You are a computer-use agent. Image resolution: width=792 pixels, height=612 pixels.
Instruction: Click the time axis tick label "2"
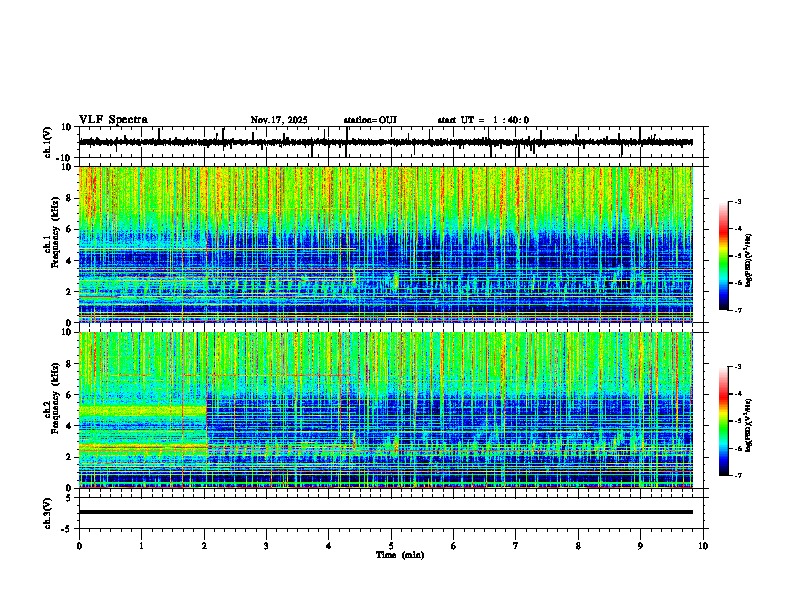[204, 546]
